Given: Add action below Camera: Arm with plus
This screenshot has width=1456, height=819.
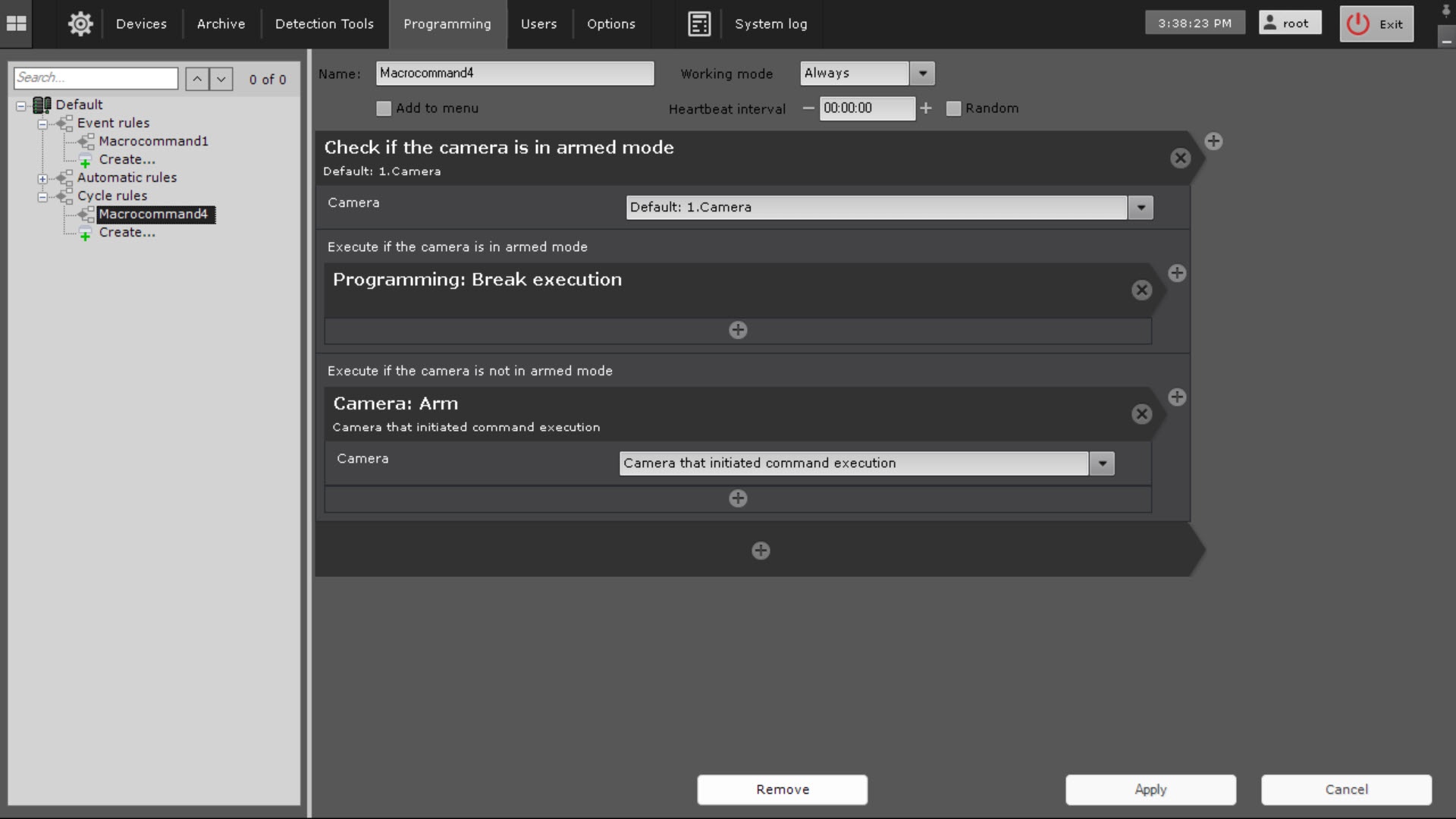Looking at the screenshot, I should coord(738,498).
